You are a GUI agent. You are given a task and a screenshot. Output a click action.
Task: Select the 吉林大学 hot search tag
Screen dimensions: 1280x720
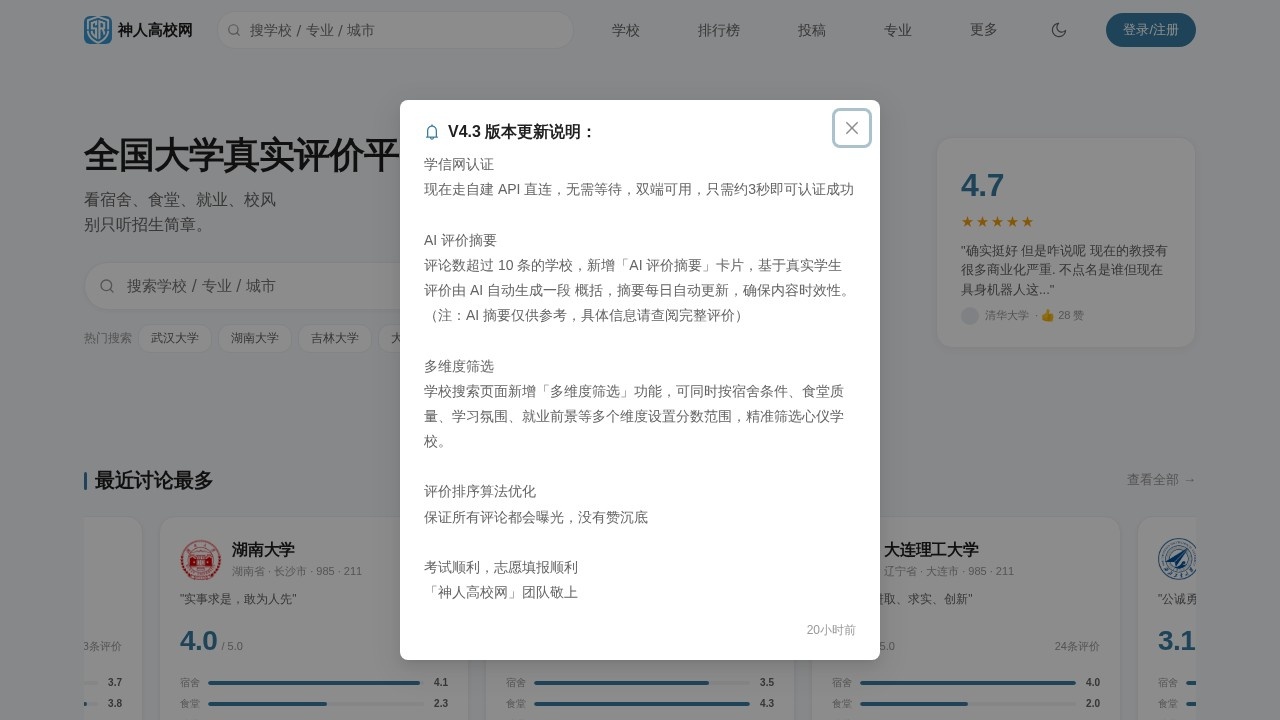(x=335, y=338)
